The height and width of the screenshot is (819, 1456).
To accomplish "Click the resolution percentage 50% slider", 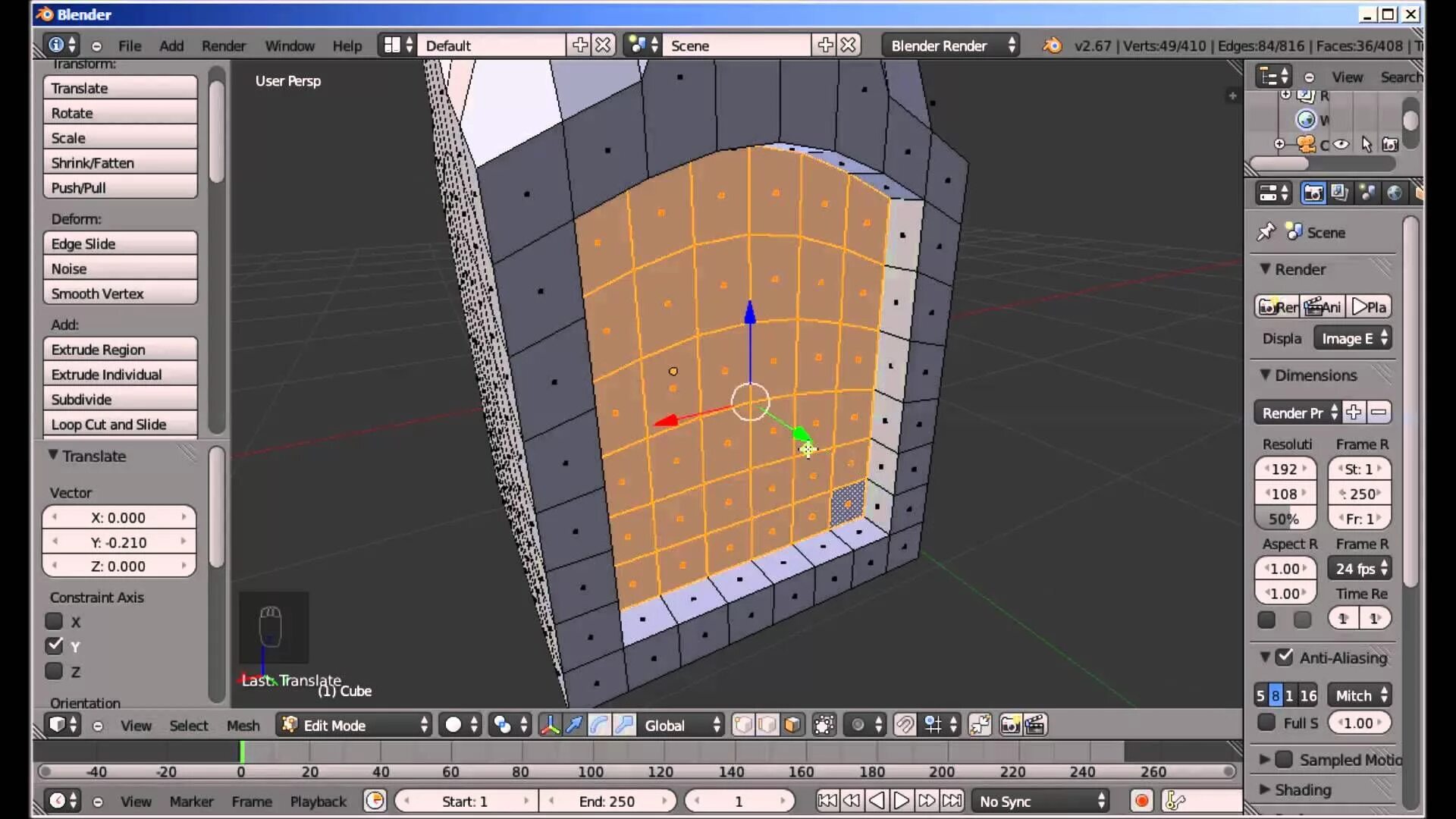I will [1285, 519].
